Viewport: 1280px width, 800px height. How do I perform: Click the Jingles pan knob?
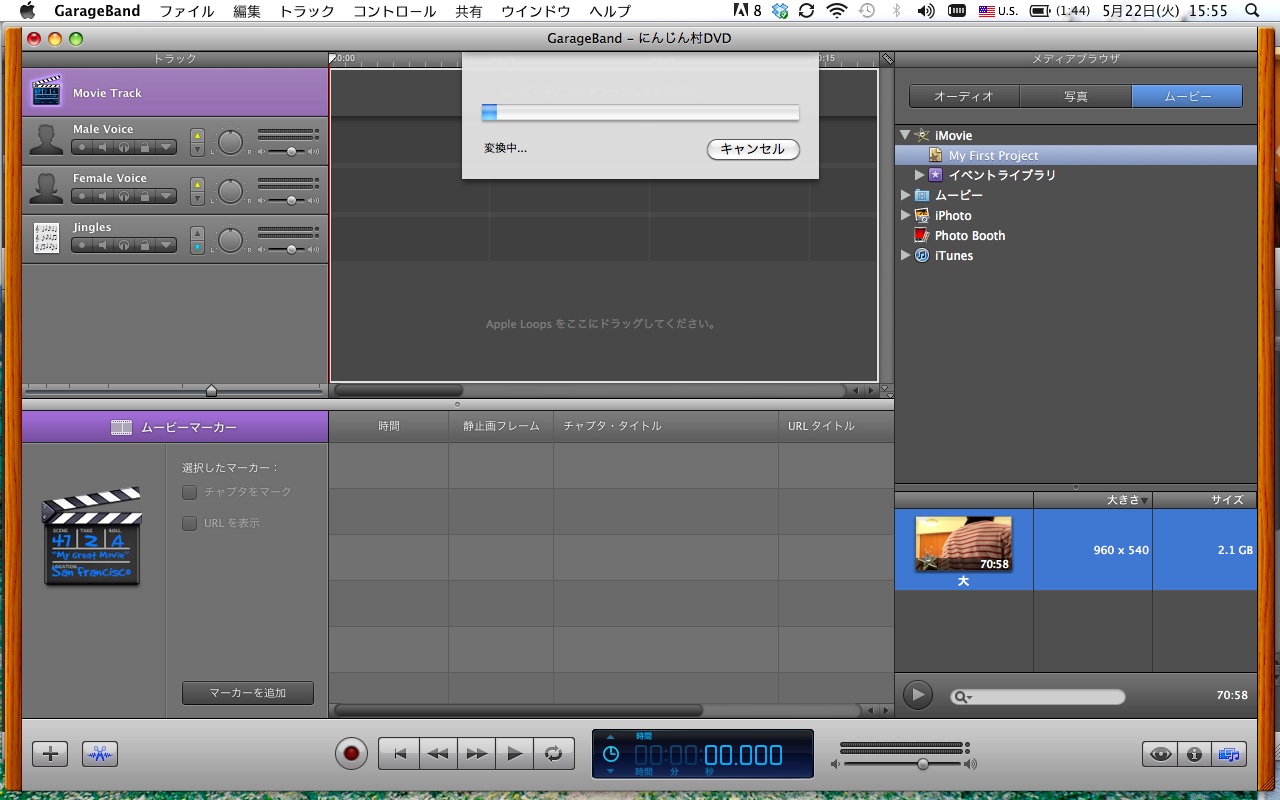pos(231,240)
